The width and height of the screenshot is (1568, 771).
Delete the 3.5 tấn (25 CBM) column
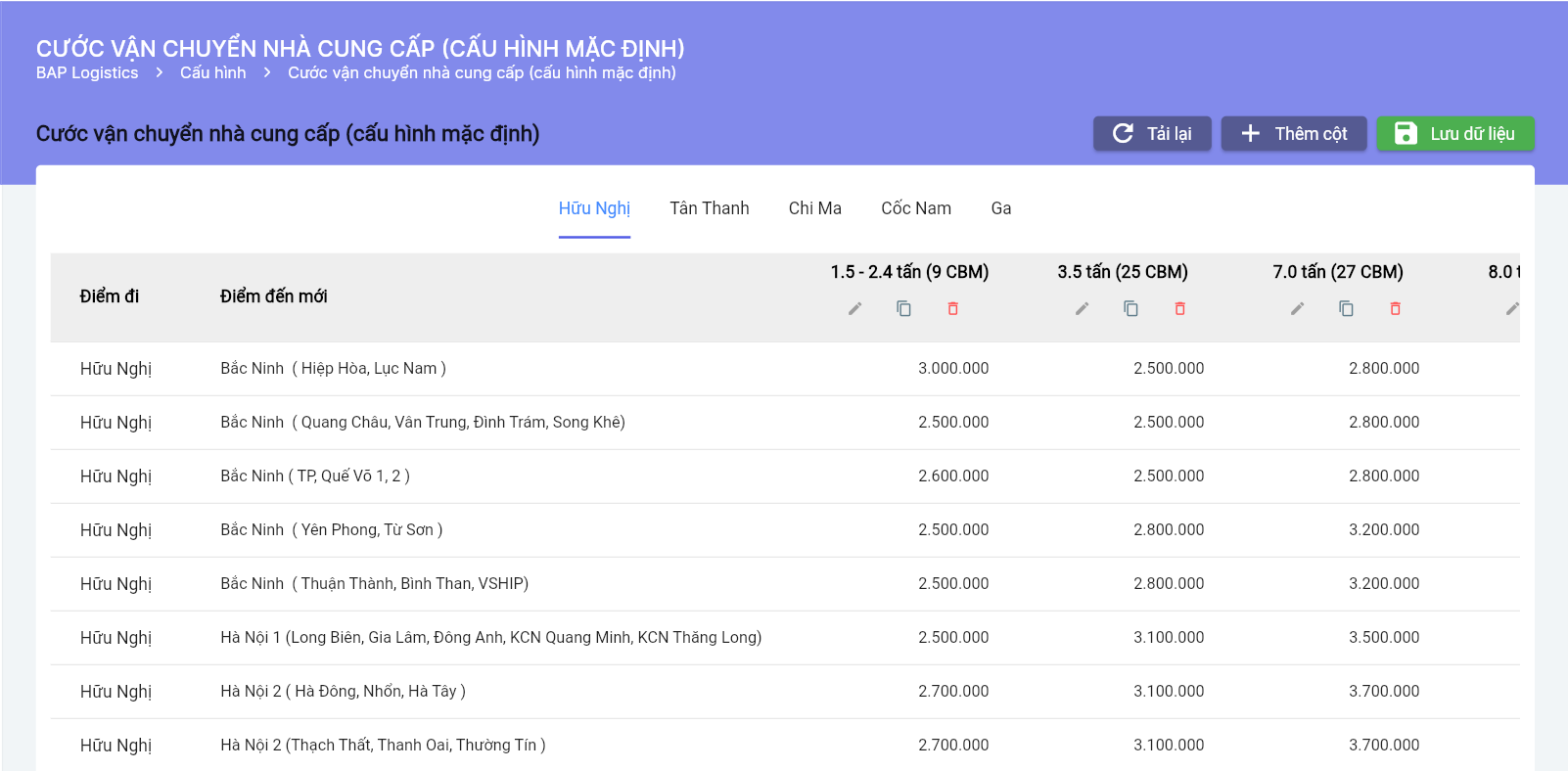(x=1179, y=309)
